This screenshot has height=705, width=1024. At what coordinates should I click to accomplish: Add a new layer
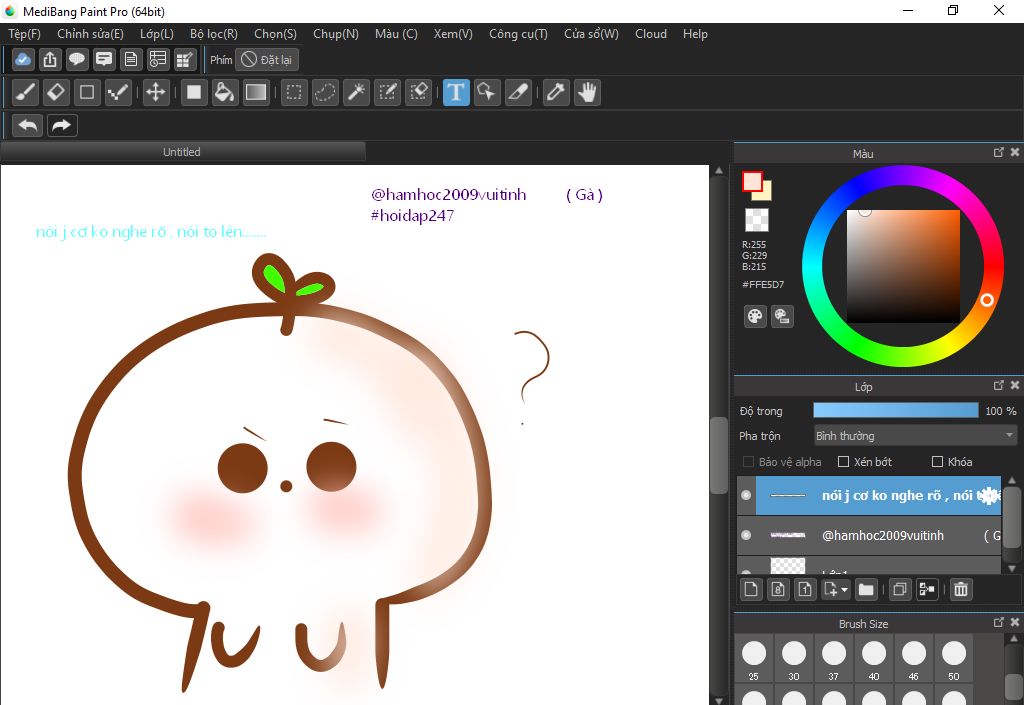(x=751, y=589)
